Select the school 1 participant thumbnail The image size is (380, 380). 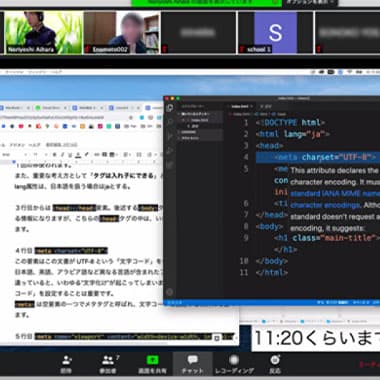tap(275, 32)
